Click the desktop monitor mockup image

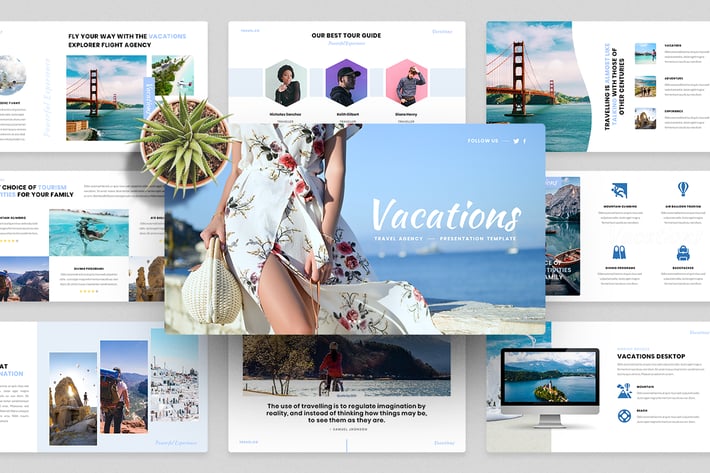click(550, 388)
